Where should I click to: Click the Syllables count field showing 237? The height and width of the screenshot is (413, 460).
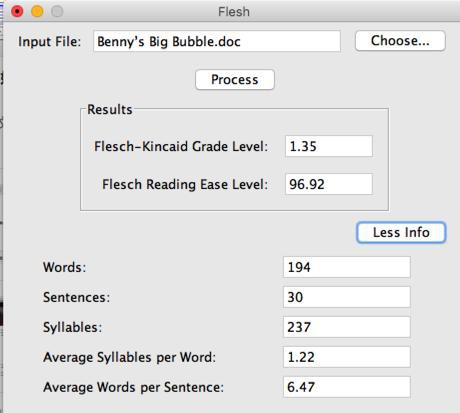(x=347, y=327)
